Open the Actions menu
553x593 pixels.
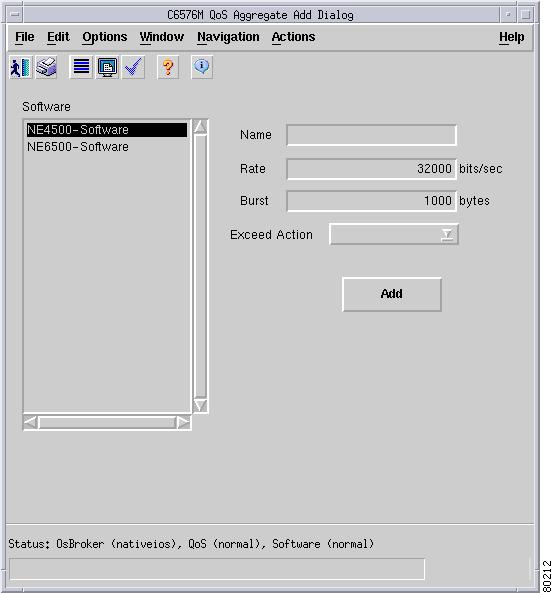[294, 37]
